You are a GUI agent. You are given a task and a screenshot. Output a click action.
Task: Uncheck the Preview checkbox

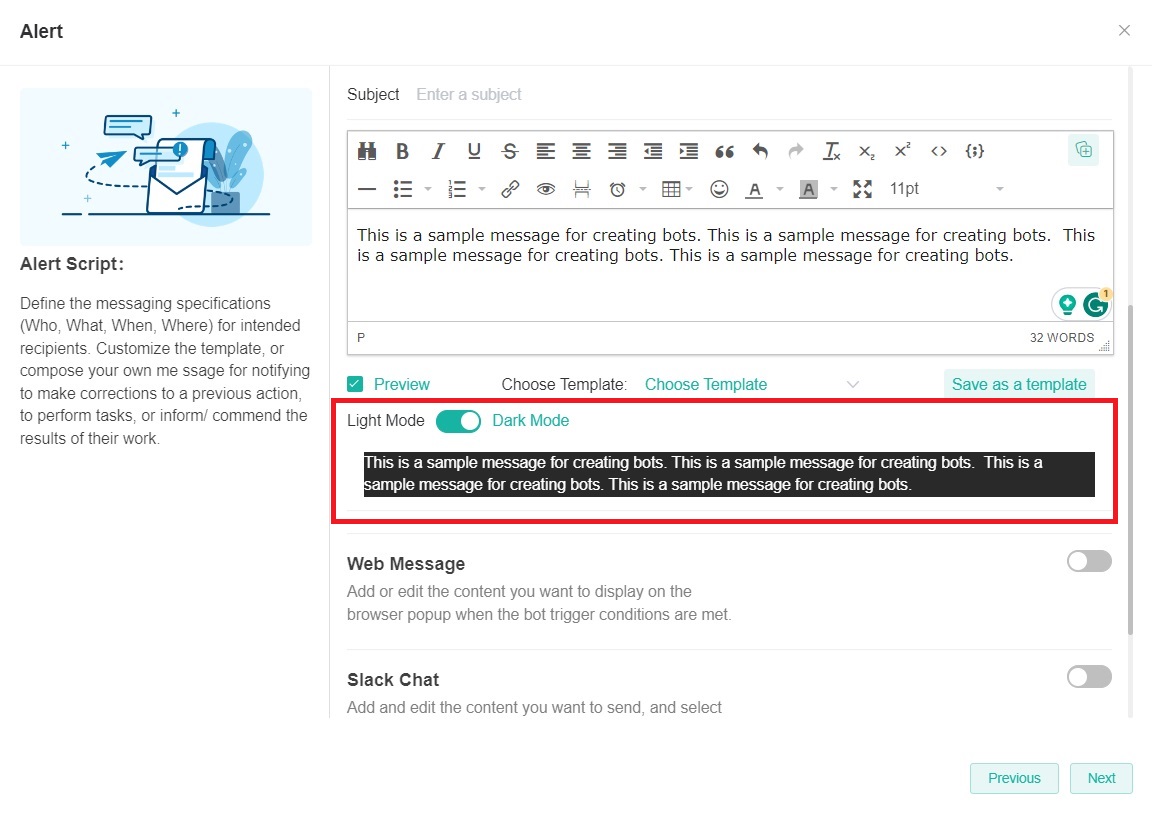tap(355, 384)
